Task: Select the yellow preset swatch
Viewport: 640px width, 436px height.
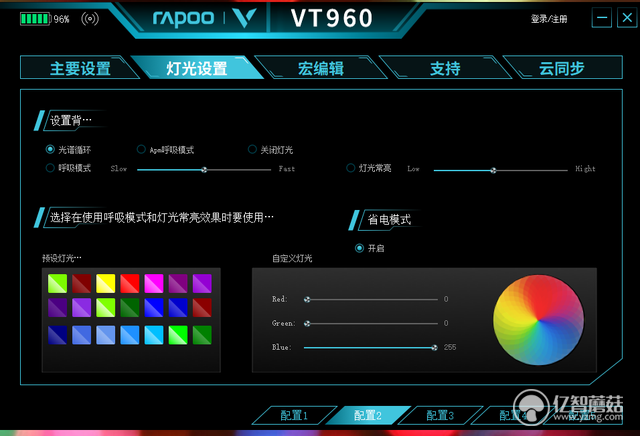Action: click(106, 283)
